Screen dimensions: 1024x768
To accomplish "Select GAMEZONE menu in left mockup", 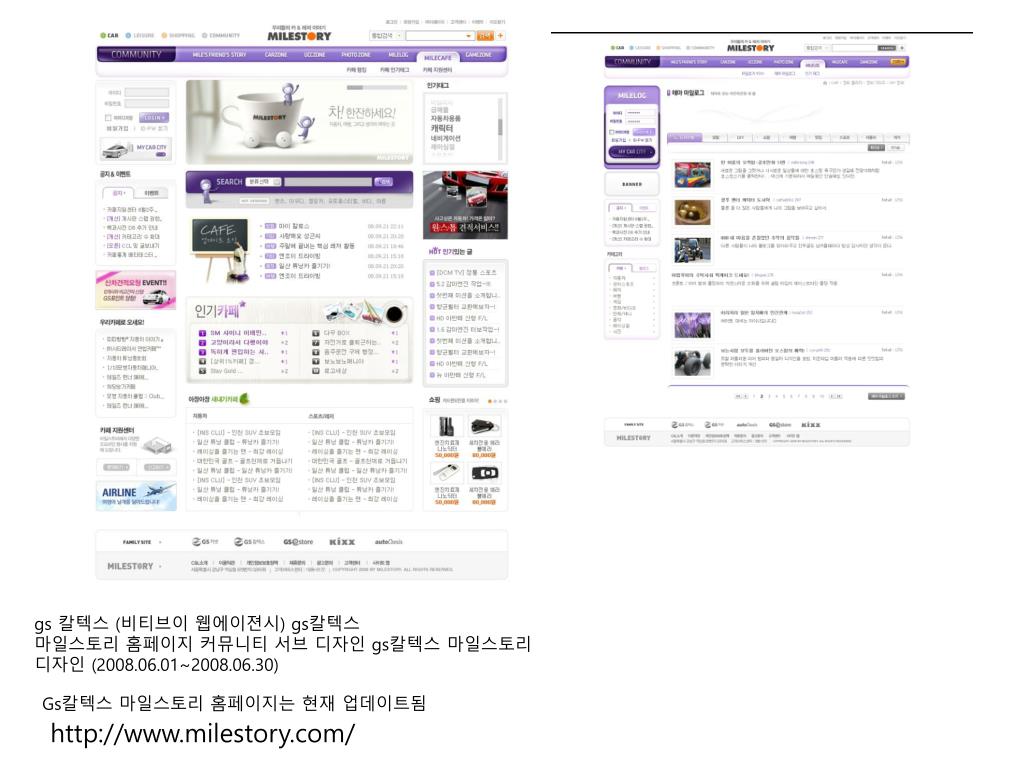I will click(479, 55).
